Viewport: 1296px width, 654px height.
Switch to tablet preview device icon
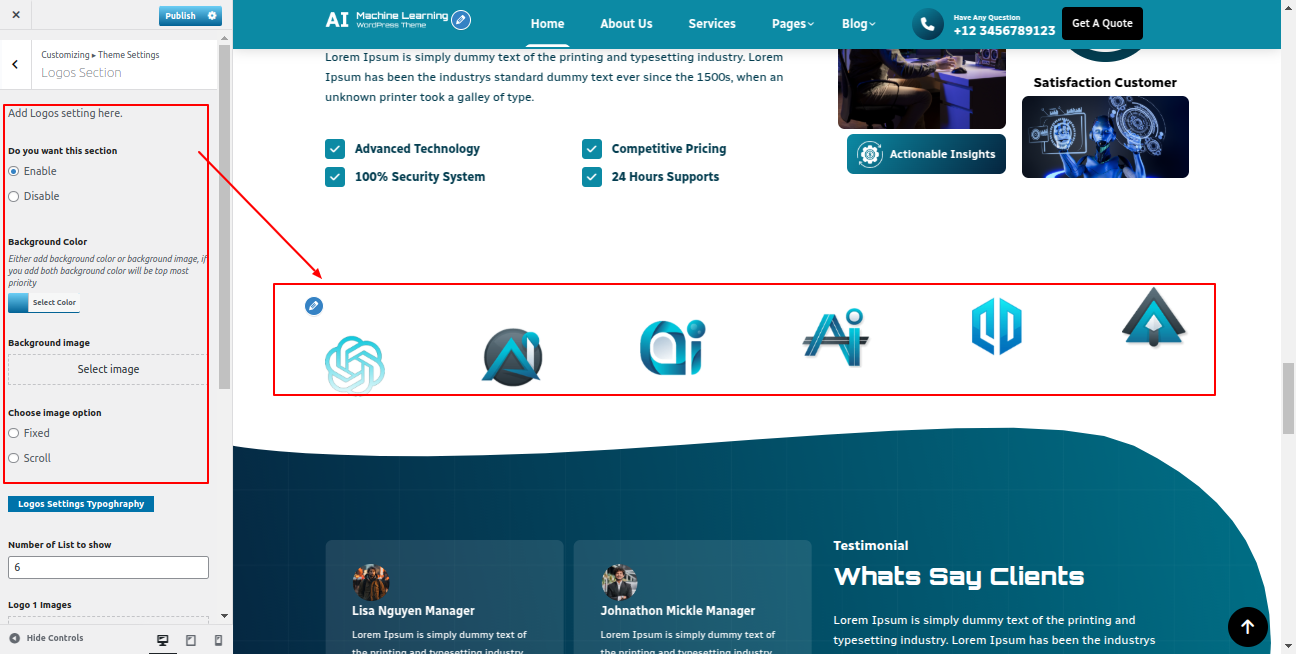(x=191, y=640)
